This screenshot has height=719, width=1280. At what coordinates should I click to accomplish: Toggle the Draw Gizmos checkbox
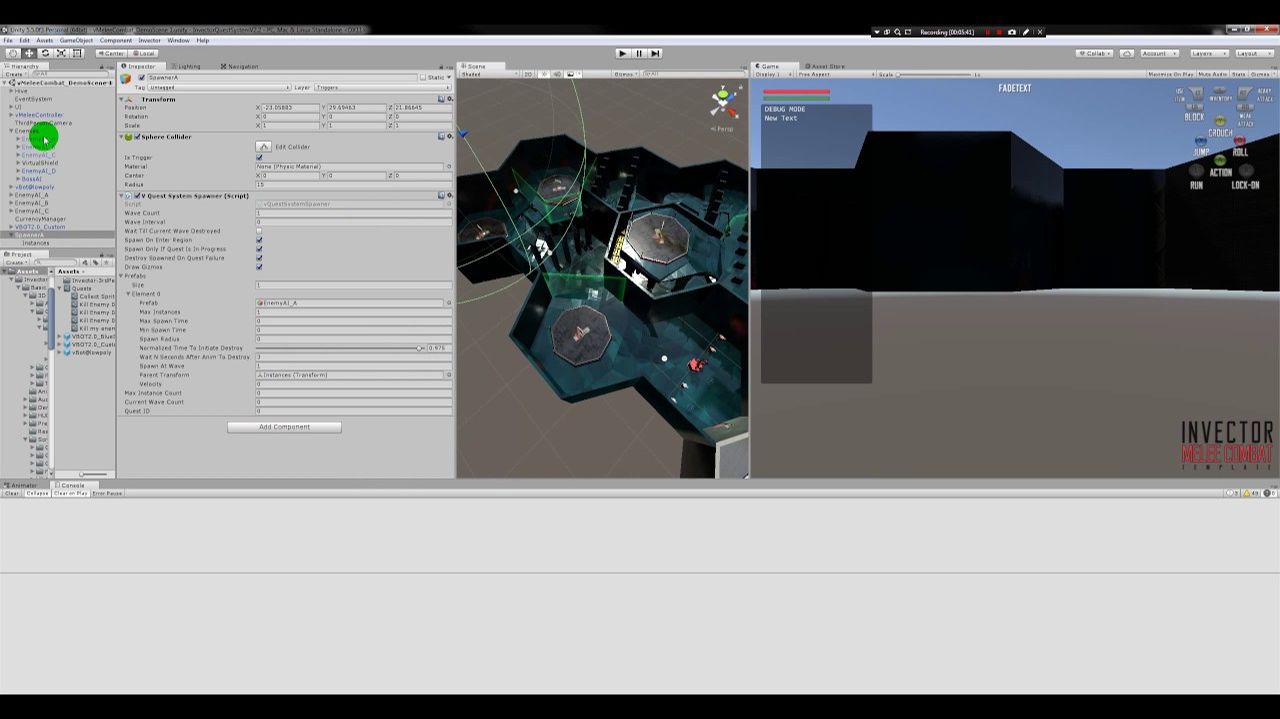(259, 267)
